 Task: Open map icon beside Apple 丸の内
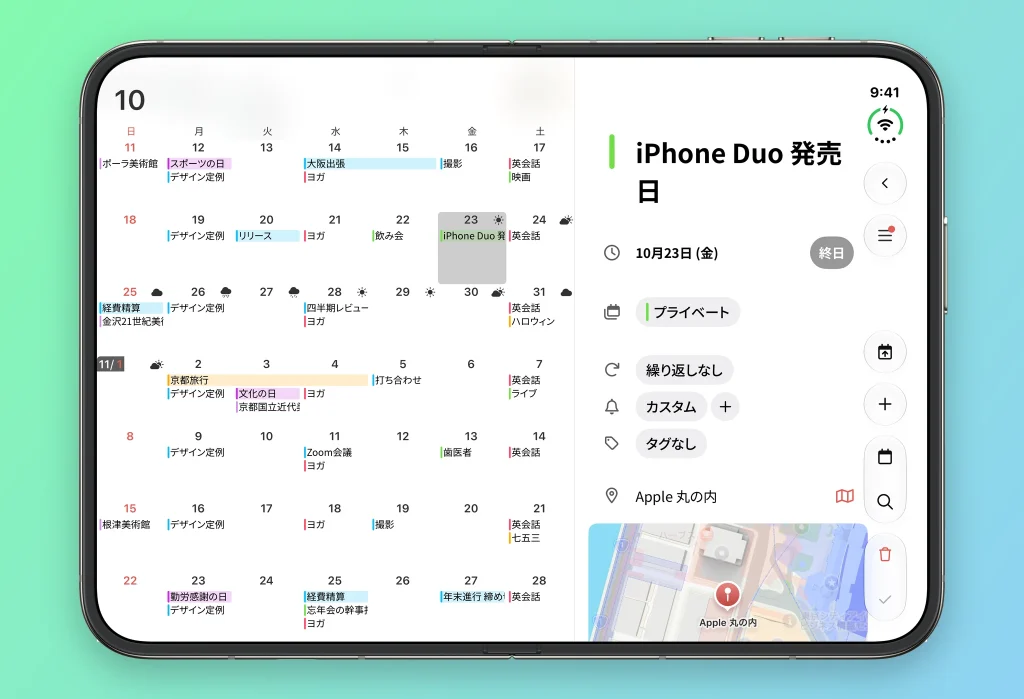[844, 496]
